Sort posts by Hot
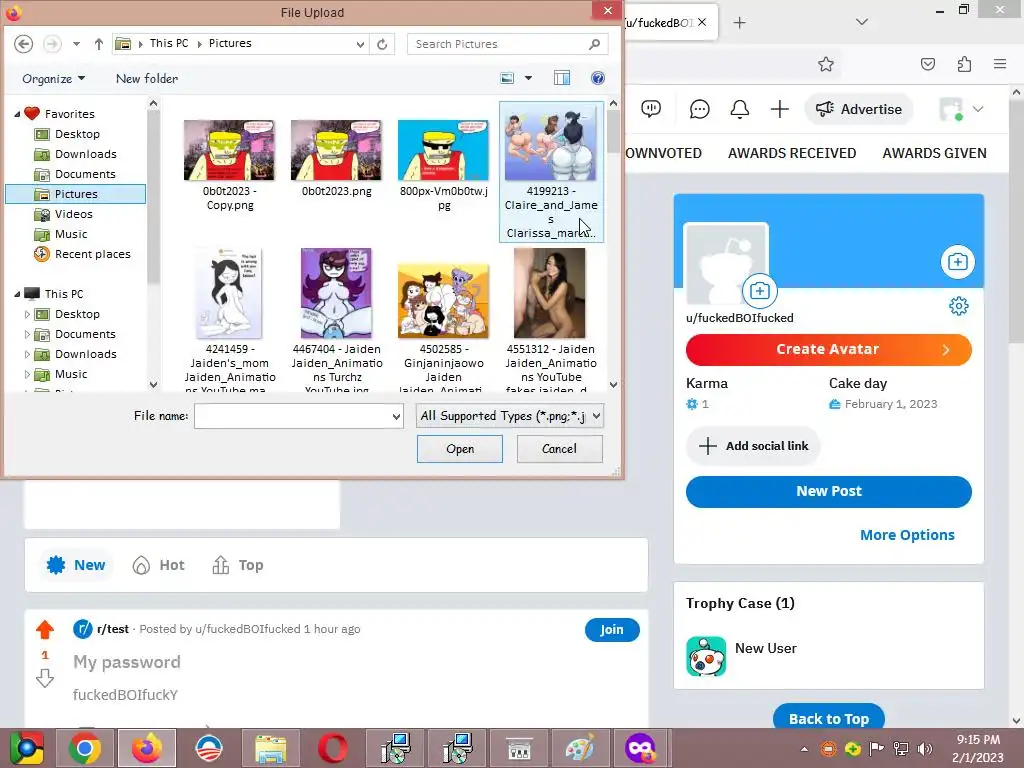 pos(159,565)
